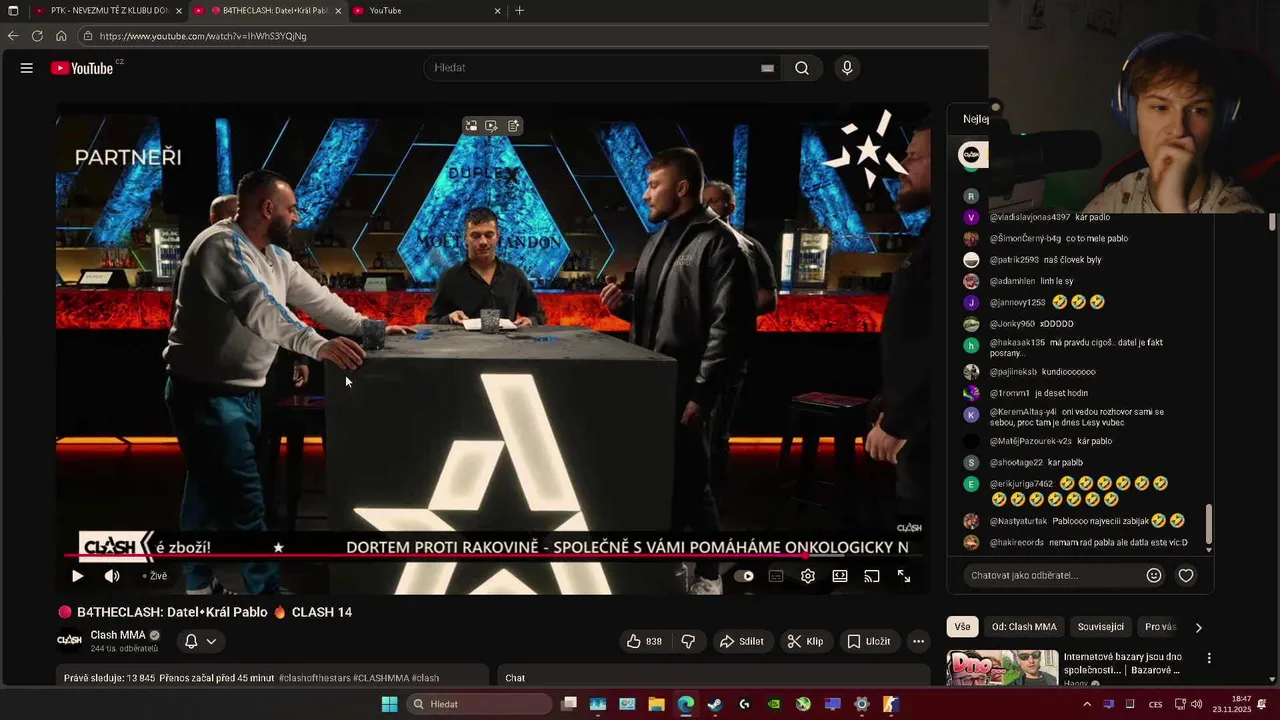This screenshot has height=720, width=1280.
Task: Open File Explorer from the taskbar
Action: (656, 704)
